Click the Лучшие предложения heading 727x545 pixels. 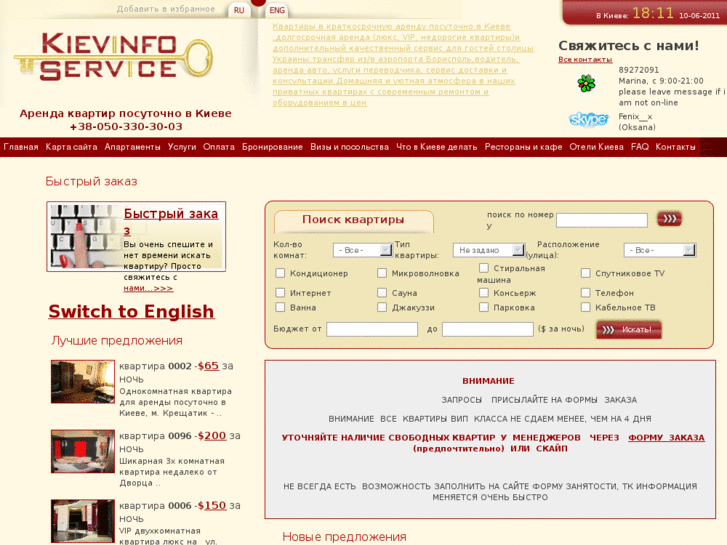117,340
